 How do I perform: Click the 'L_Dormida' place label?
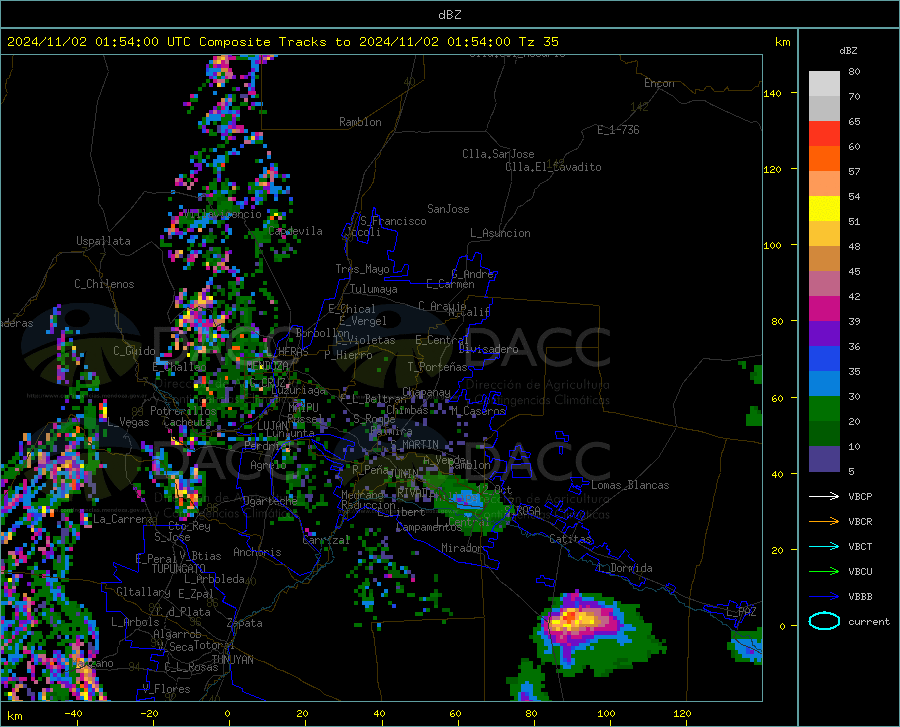pos(624,568)
